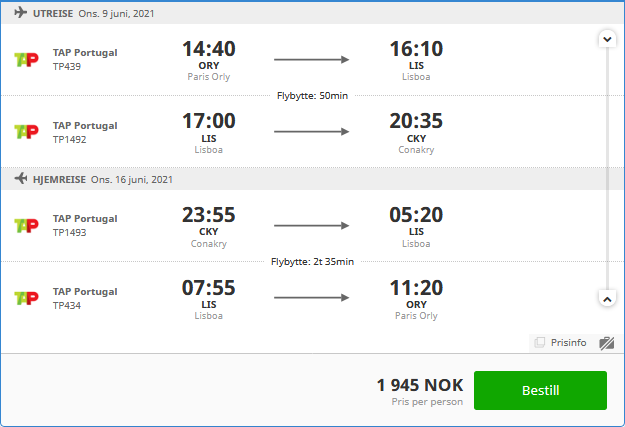
Task: Click the returning airplane icon beside HJEMREISE
Action: (x=20, y=179)
